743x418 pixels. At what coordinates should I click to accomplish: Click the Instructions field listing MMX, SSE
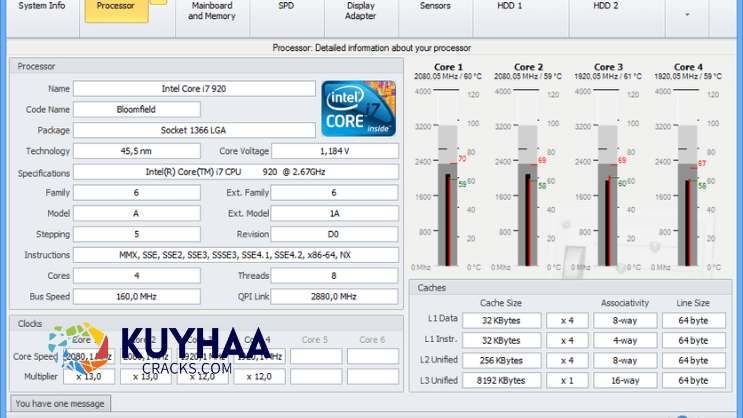pyautogui.click(x=235, y=254)
